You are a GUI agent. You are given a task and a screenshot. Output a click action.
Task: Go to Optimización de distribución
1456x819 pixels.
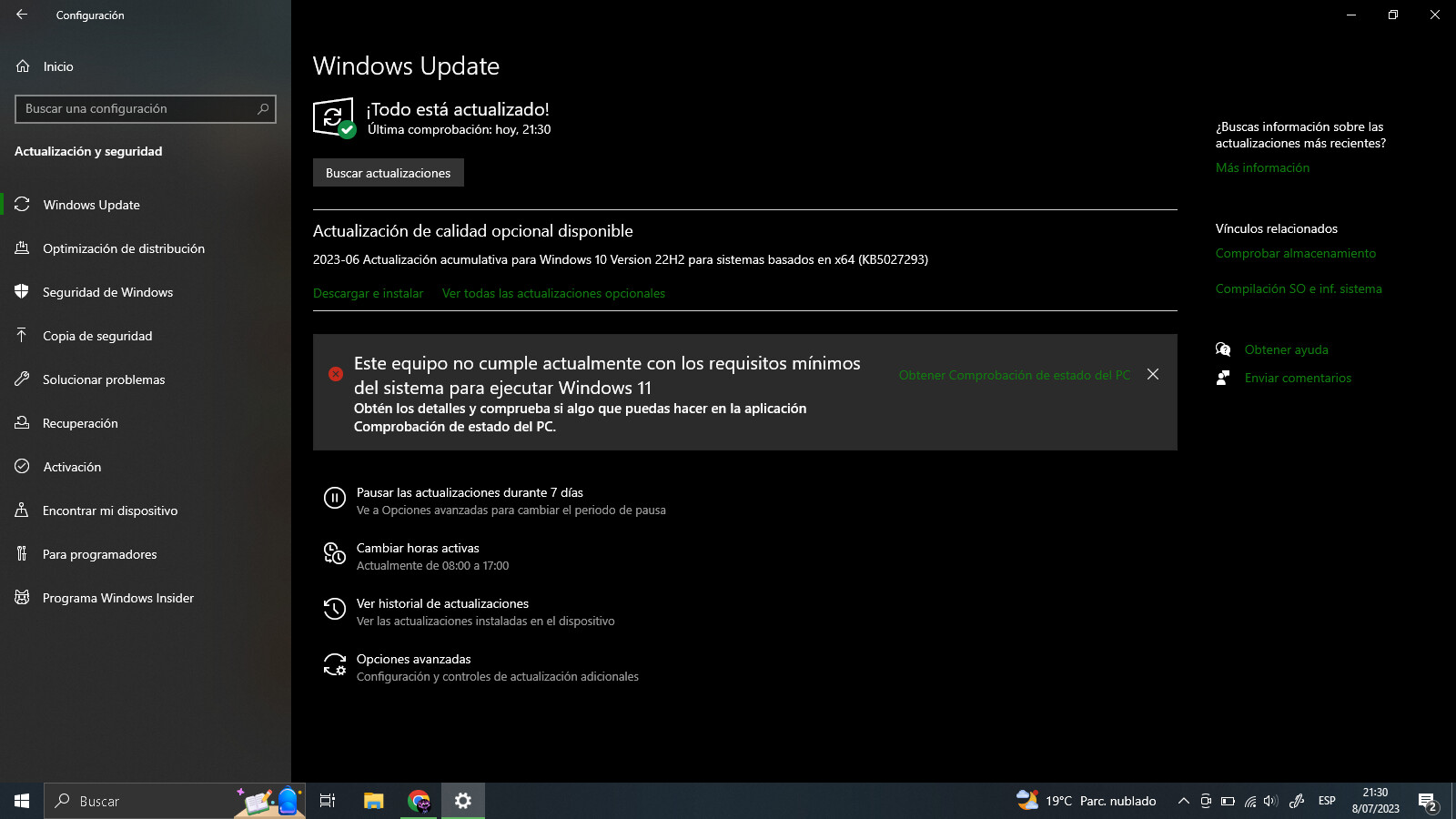pos(123,248)
